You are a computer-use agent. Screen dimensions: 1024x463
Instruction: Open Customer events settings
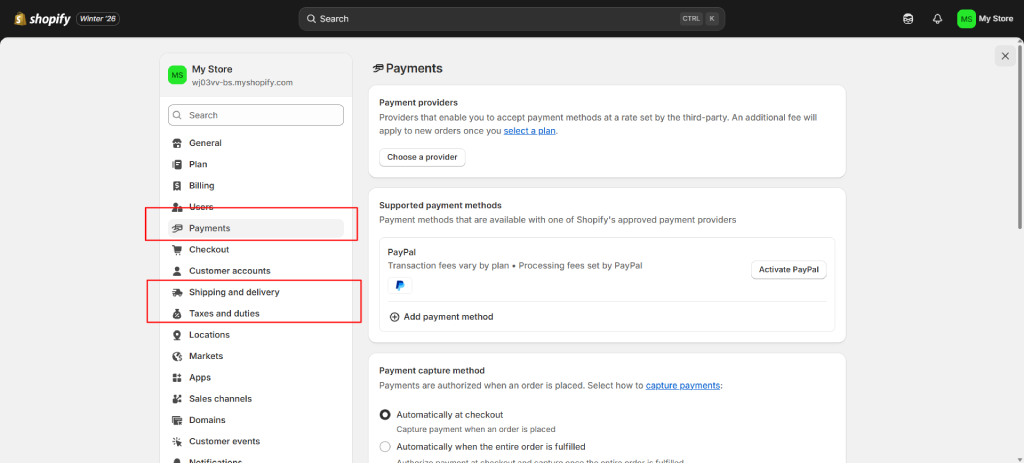[255, 441]
